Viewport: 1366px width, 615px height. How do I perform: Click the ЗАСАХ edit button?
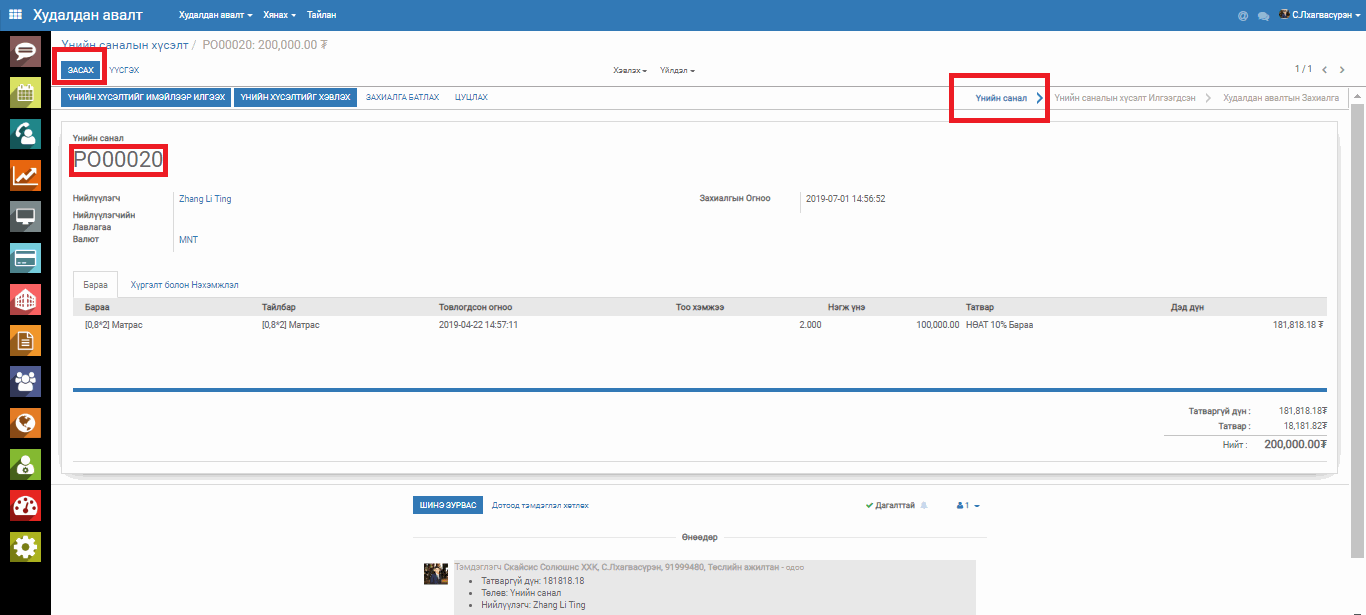(x=80, y=70)
